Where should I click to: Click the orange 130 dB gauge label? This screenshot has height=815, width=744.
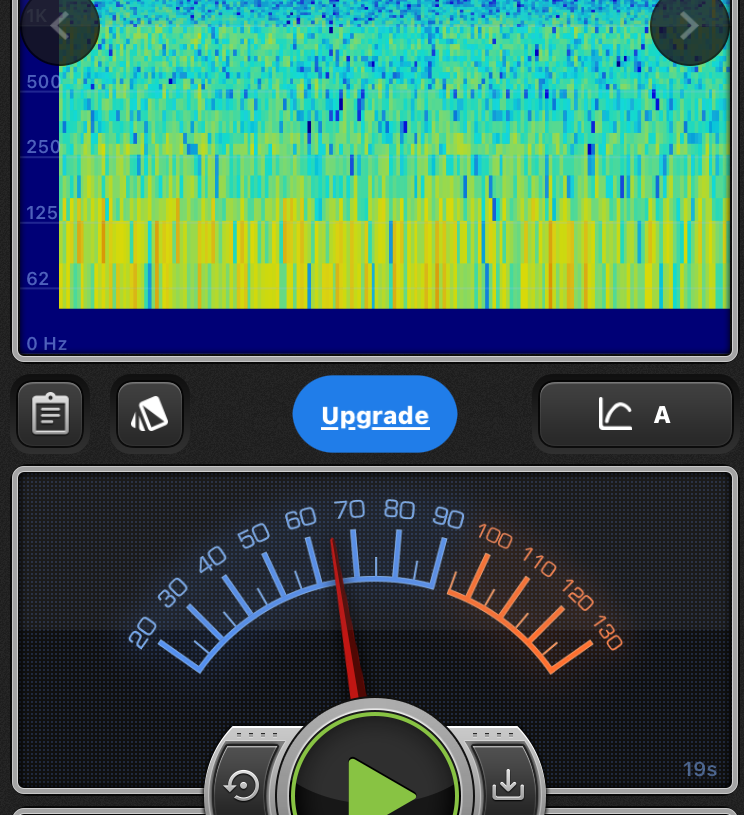pos(607,632)
